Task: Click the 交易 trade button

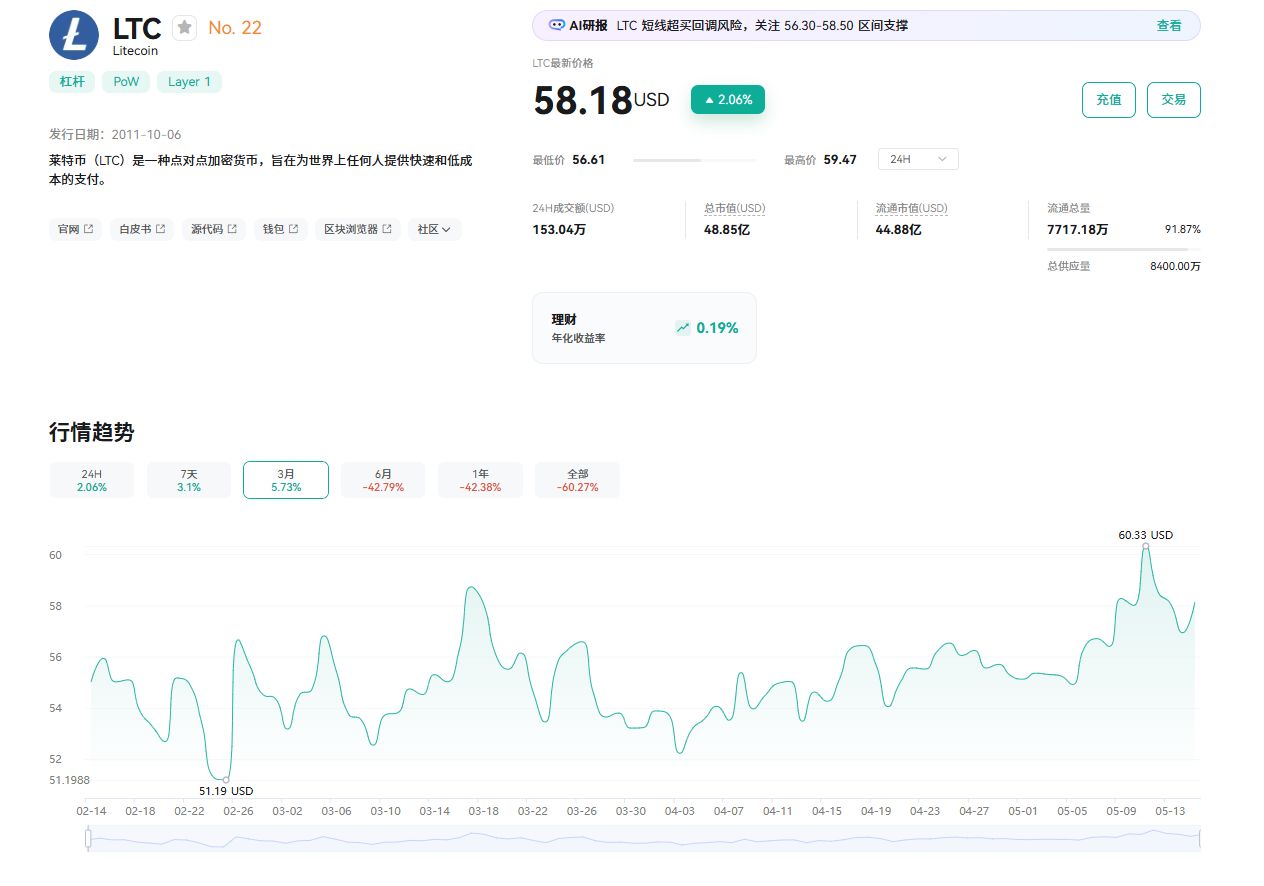Action: 1174,100
